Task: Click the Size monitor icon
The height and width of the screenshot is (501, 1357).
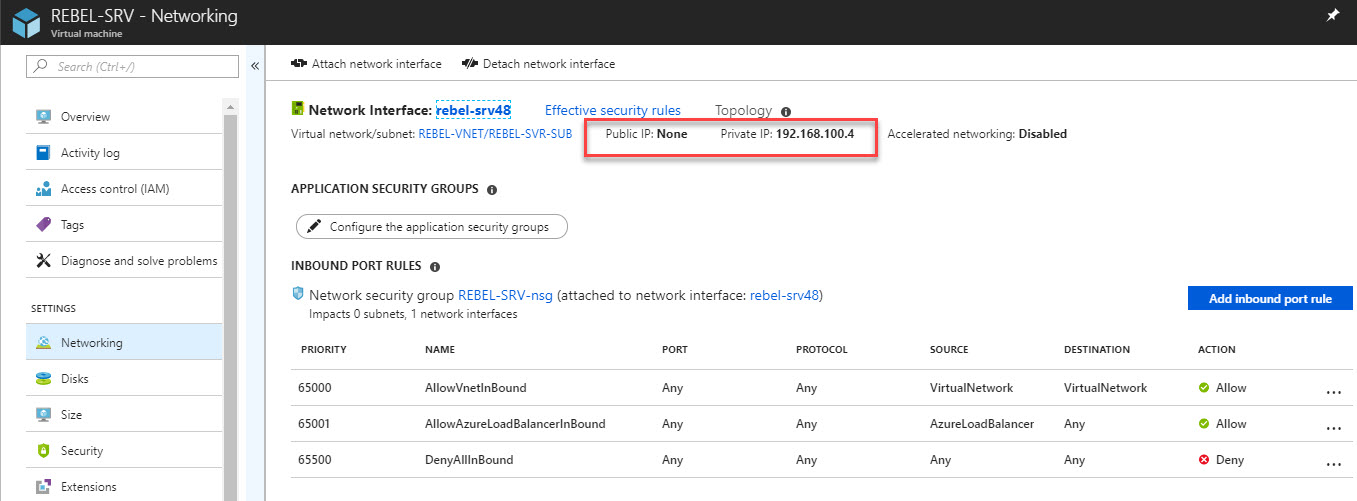Action: [43, 415]
